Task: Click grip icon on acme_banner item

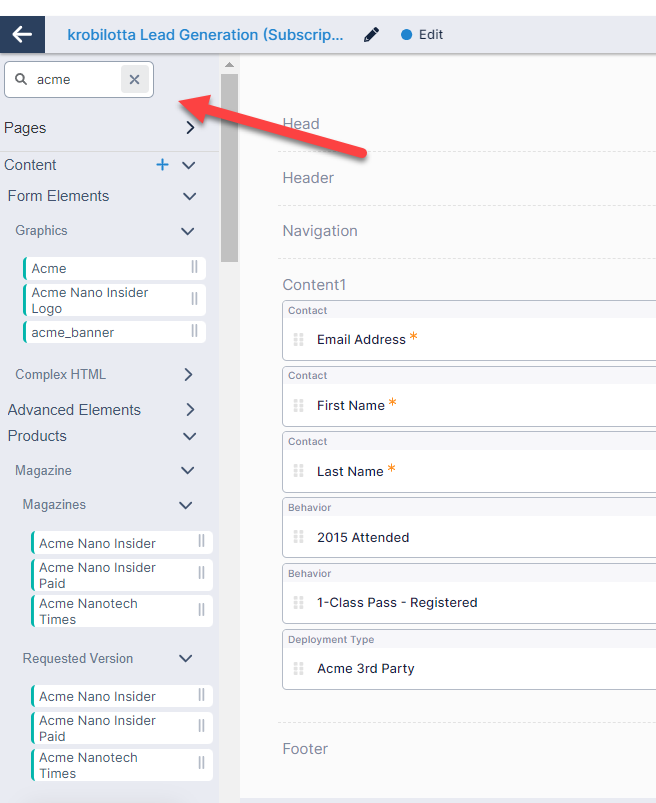Action: pyautogui.click(x=194, y=332)
